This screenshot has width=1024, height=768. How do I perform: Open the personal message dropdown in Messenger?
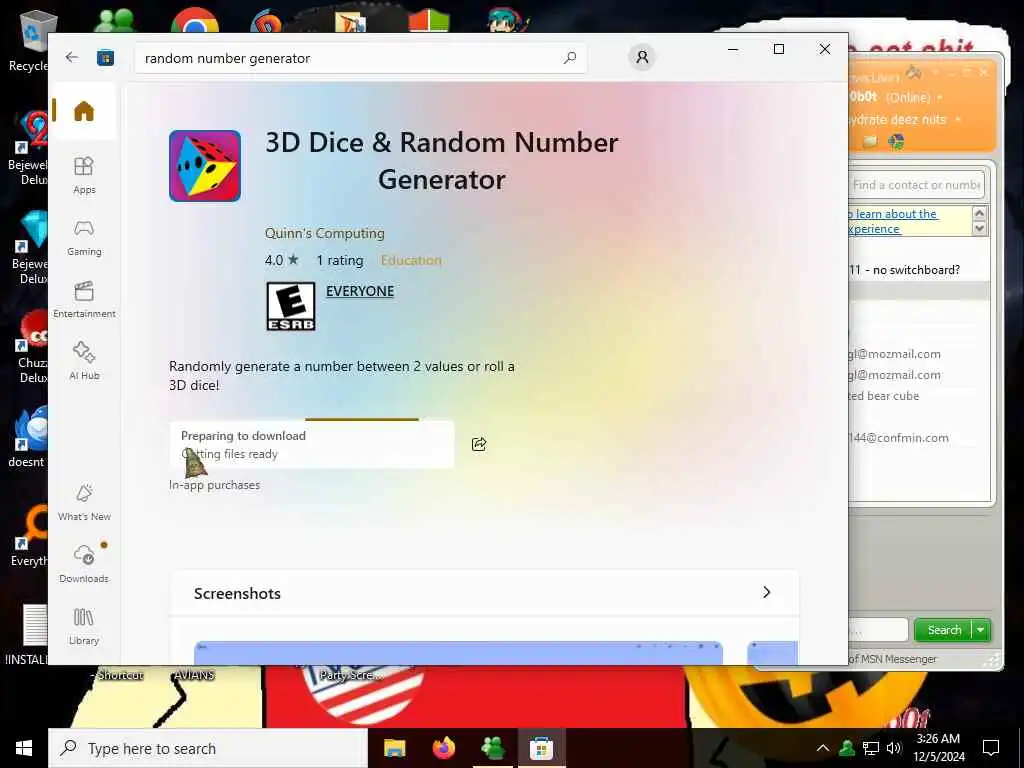click(958, 120)
